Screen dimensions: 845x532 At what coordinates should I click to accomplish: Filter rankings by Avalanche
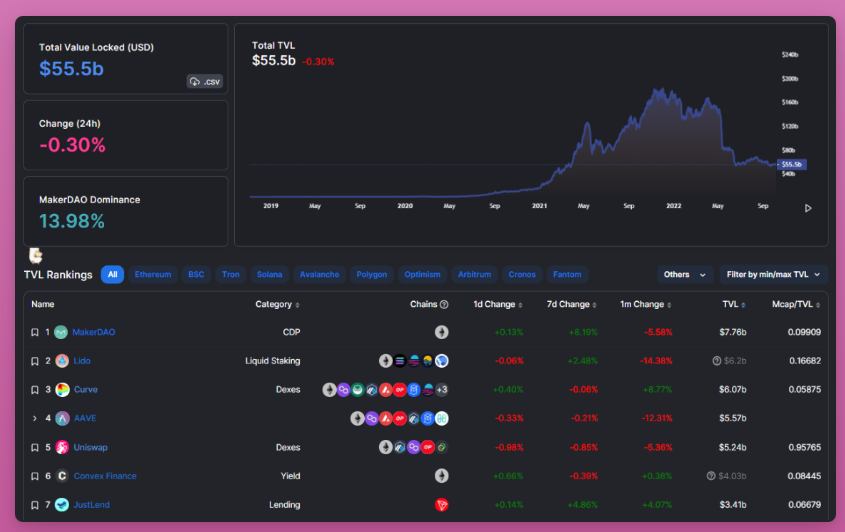[x=319, y=274]
